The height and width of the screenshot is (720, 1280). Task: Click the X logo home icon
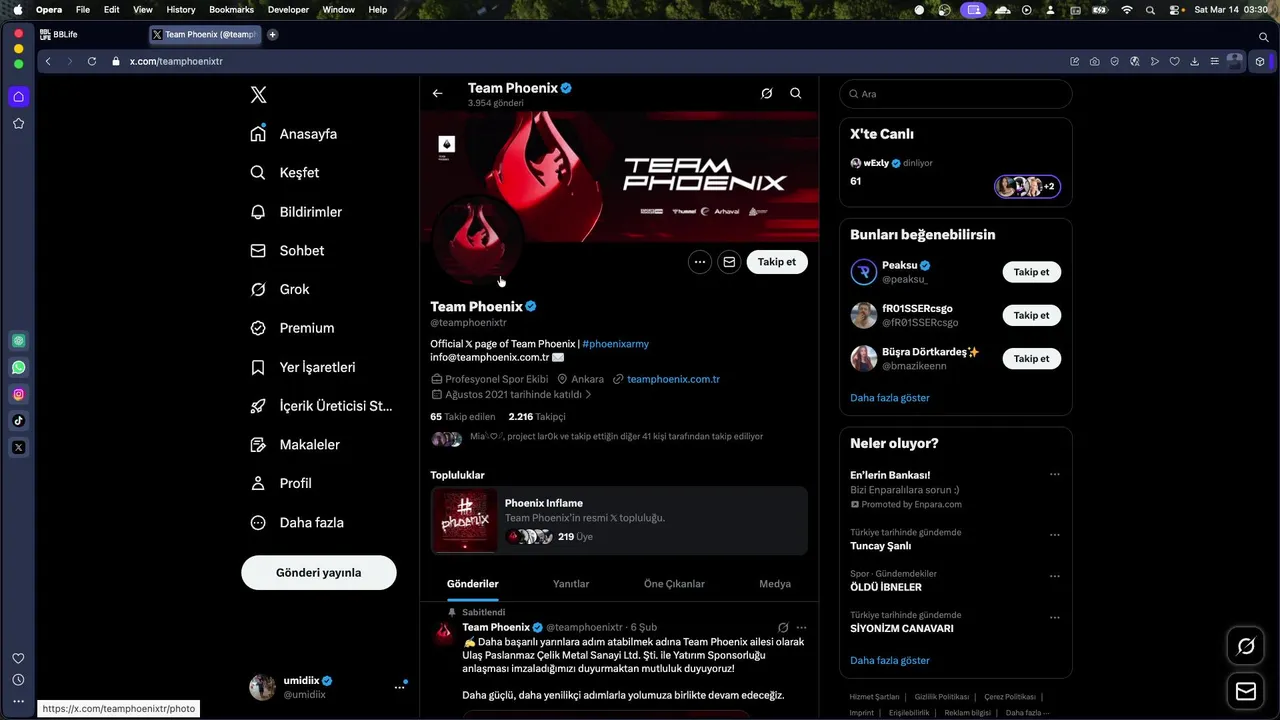coord(258,95)
